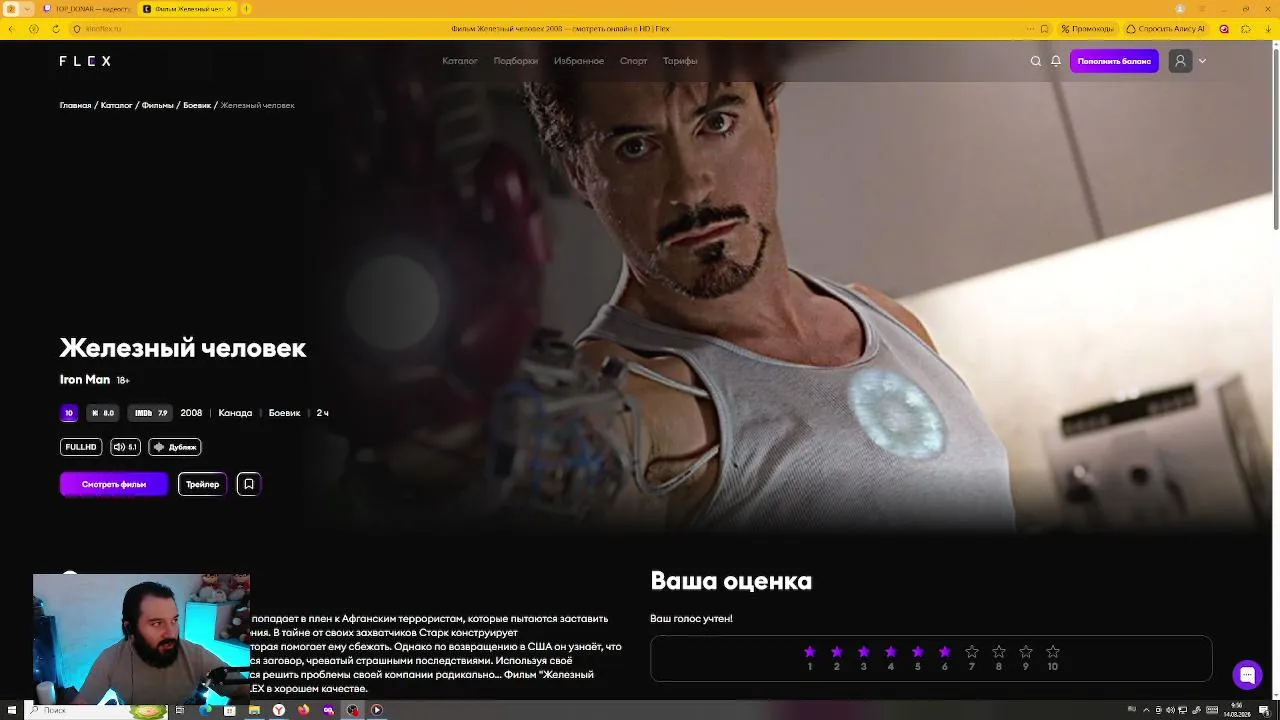The image size is (1280, 720).
Task: Rate the film 3 stars
Action: pyautogui.click(x=864, y=652)
